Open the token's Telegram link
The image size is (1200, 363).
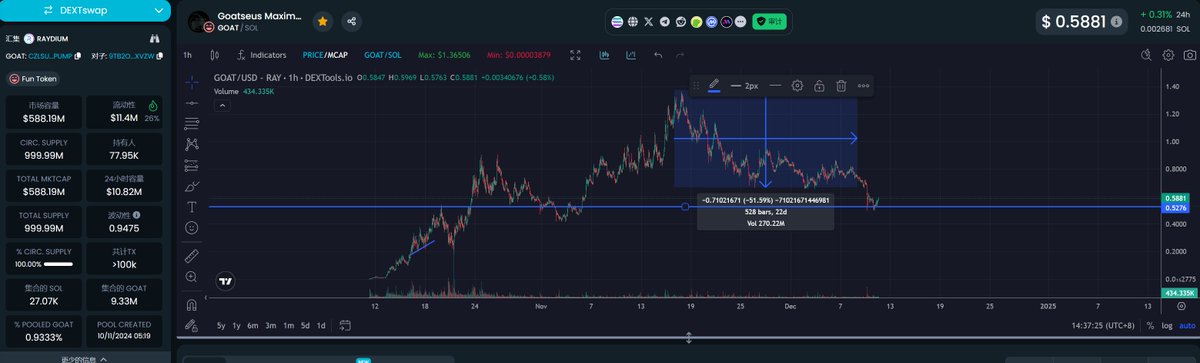pos(664,21)
